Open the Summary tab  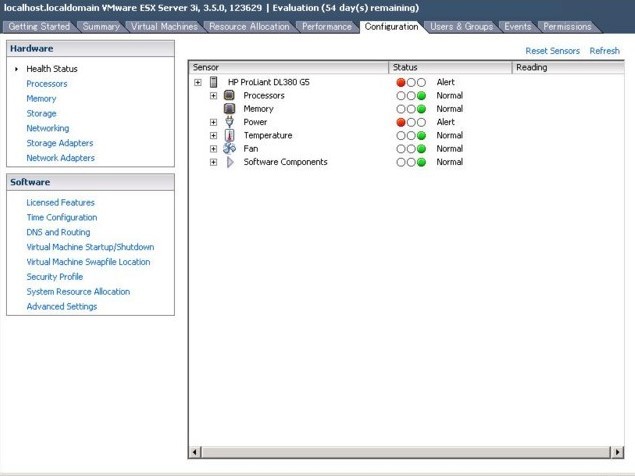(101, 27)
